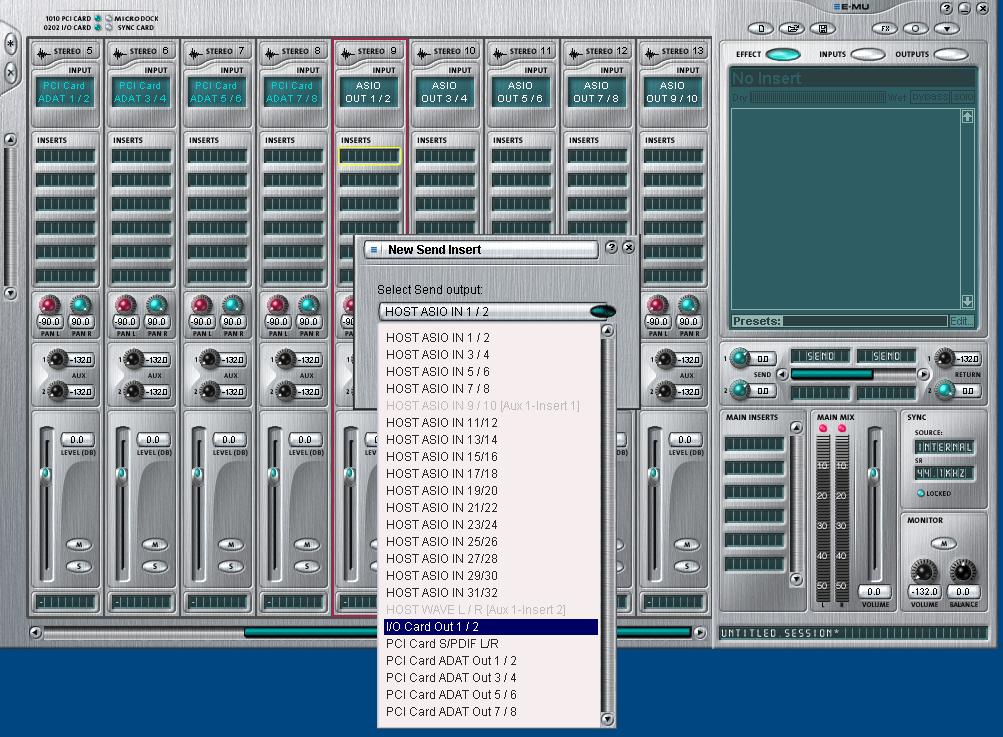This screenshot has width=1003, height=737.
Task: Click Monitor Balance knob
Action: pyautogui.click(x=963, y=571)
